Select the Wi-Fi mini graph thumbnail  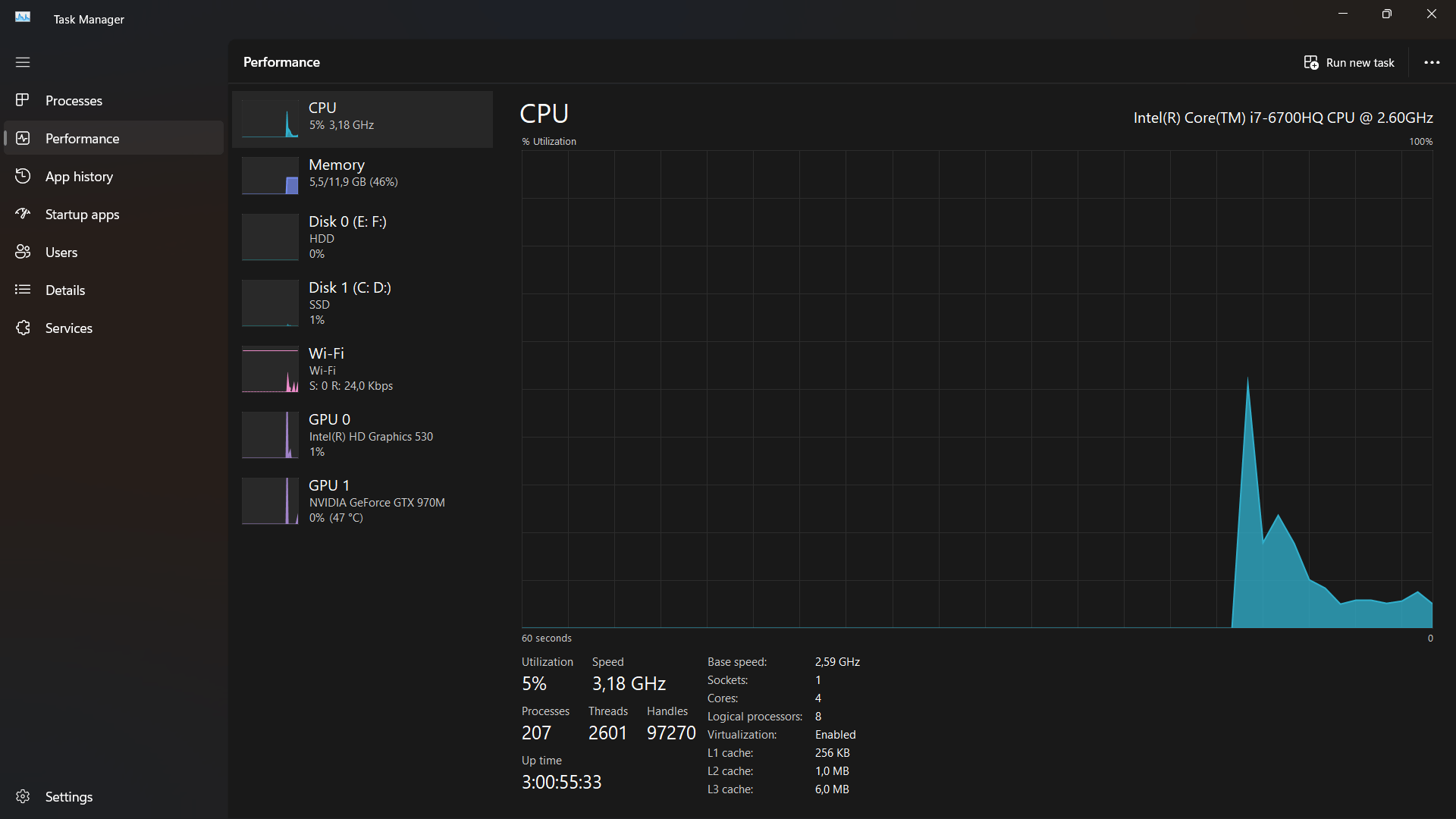click(x=270, y=369)
